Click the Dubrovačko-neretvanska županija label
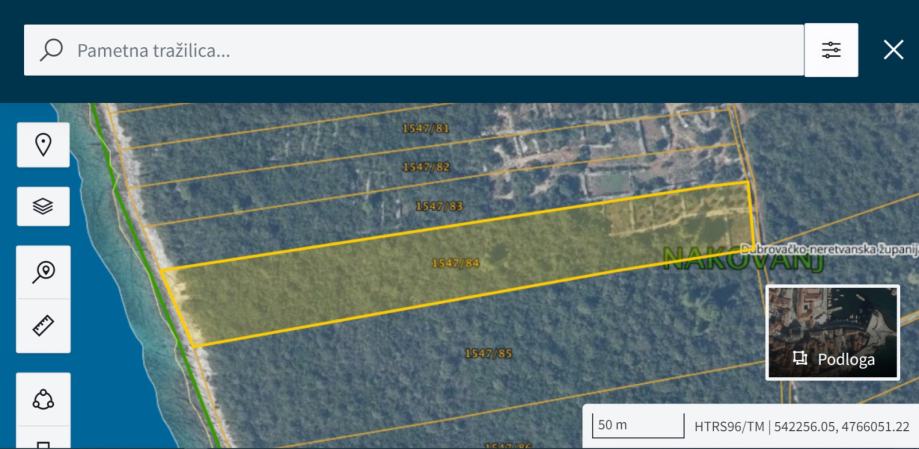 [830, 249]
